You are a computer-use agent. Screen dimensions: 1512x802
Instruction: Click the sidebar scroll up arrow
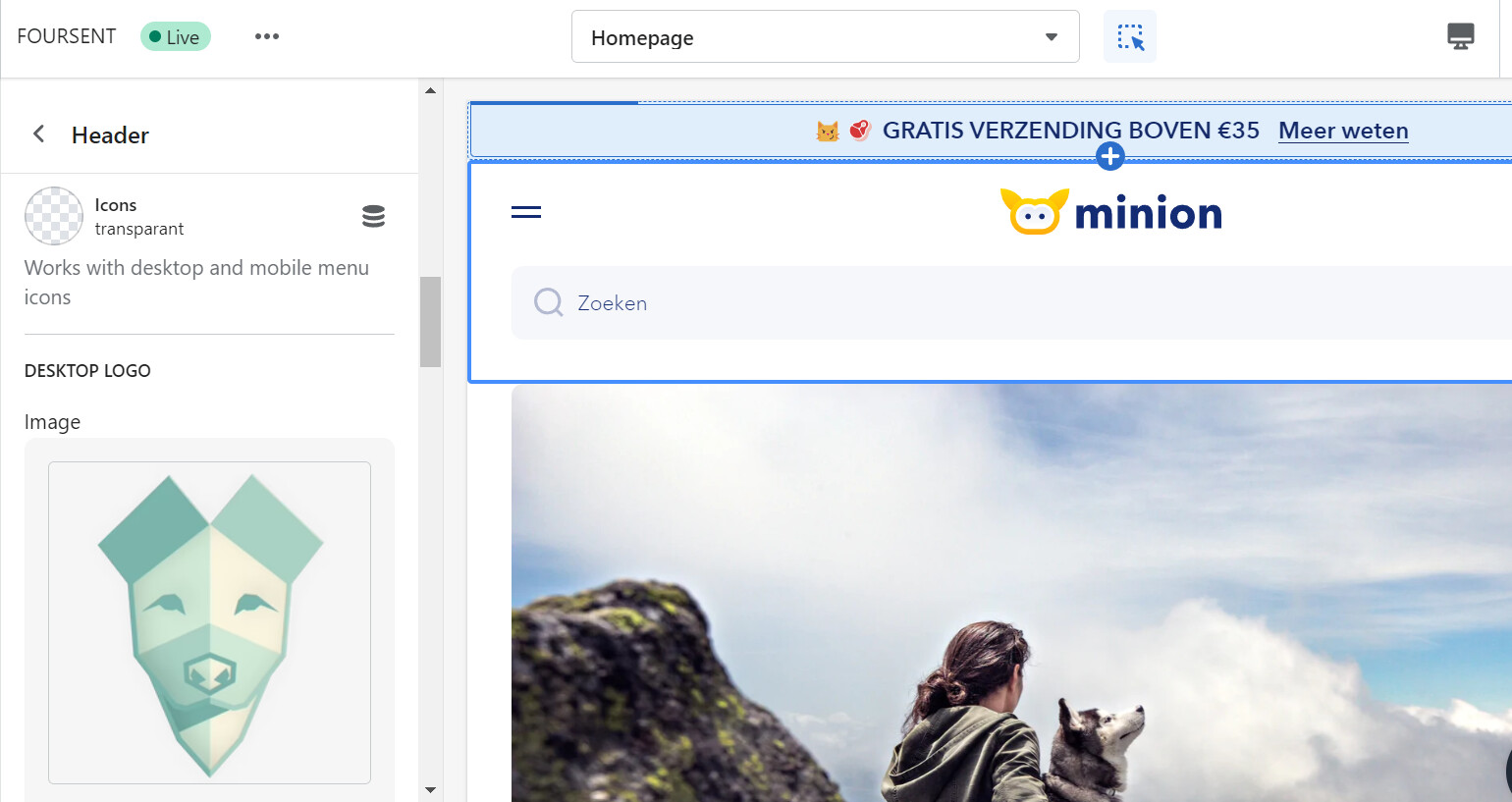(x=430, y=90)
